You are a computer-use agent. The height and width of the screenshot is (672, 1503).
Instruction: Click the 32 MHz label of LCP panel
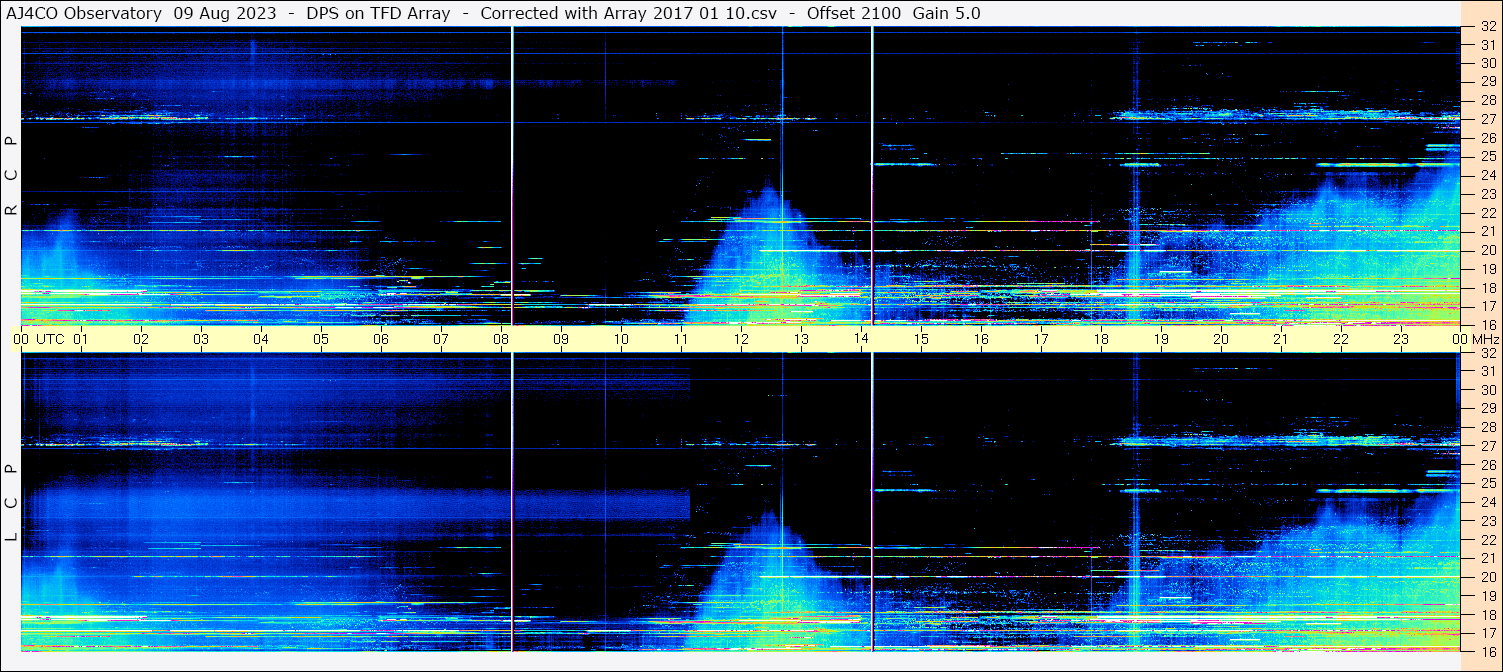1488,353
